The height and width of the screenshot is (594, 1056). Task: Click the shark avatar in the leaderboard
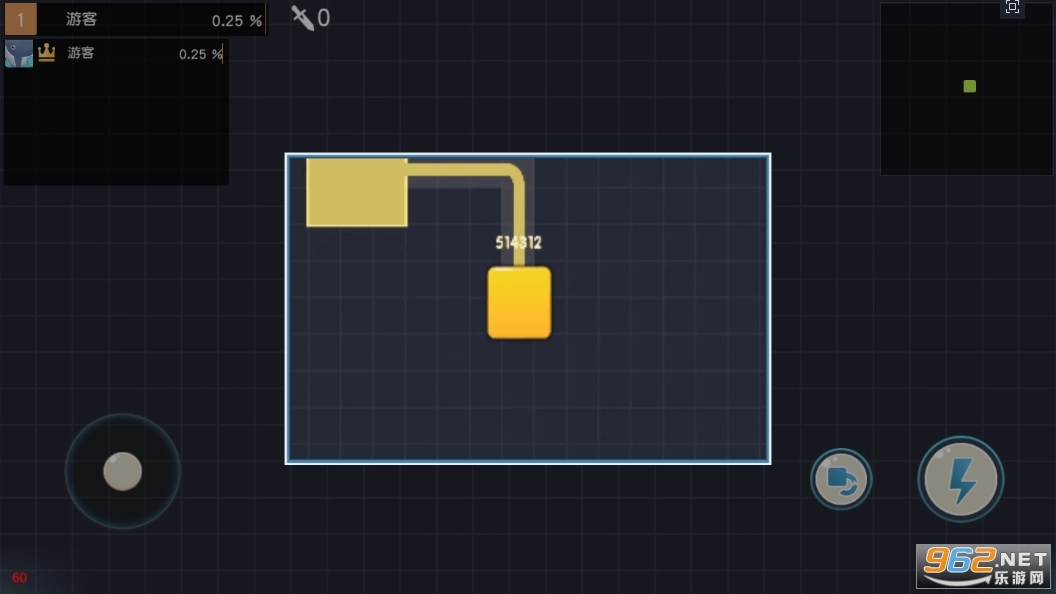pyautogui.click(x=18, y=54)
